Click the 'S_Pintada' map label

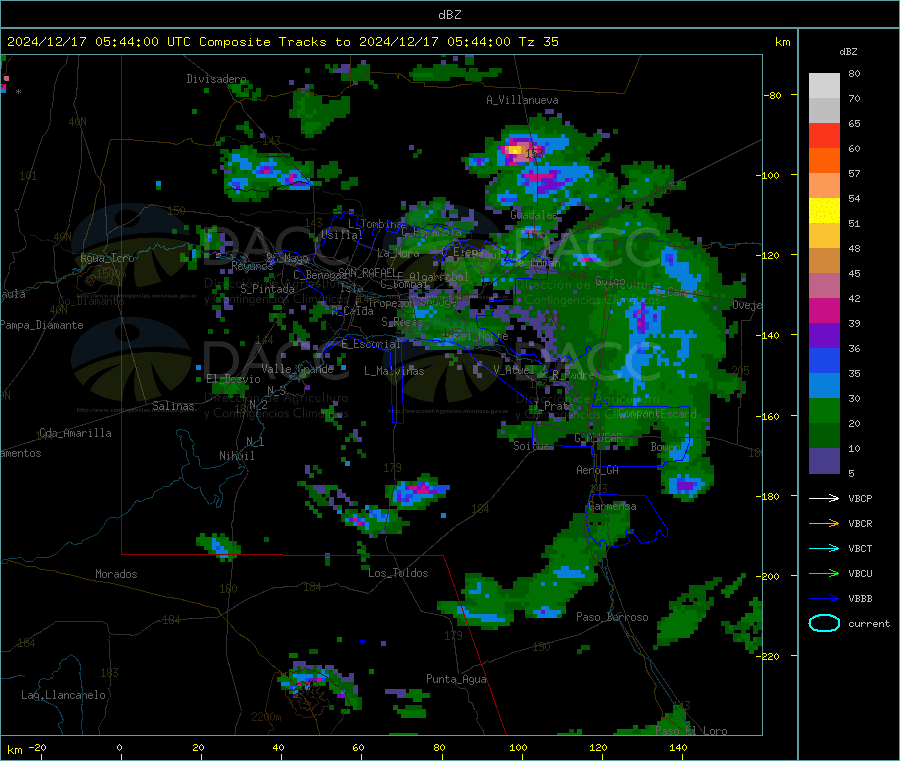(267, 289)
